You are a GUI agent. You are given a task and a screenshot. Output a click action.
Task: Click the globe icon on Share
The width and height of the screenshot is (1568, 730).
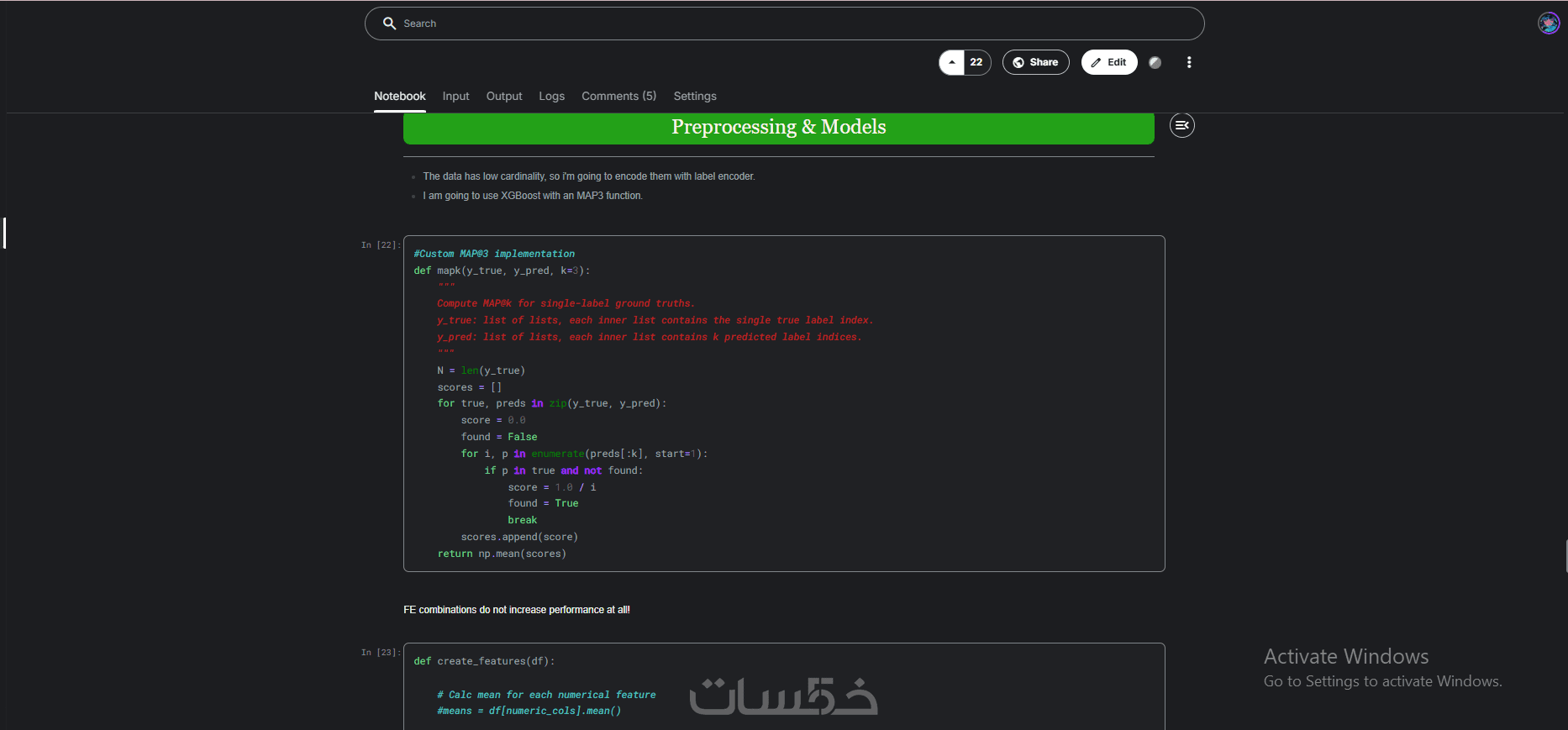(x=1018, y=62)
